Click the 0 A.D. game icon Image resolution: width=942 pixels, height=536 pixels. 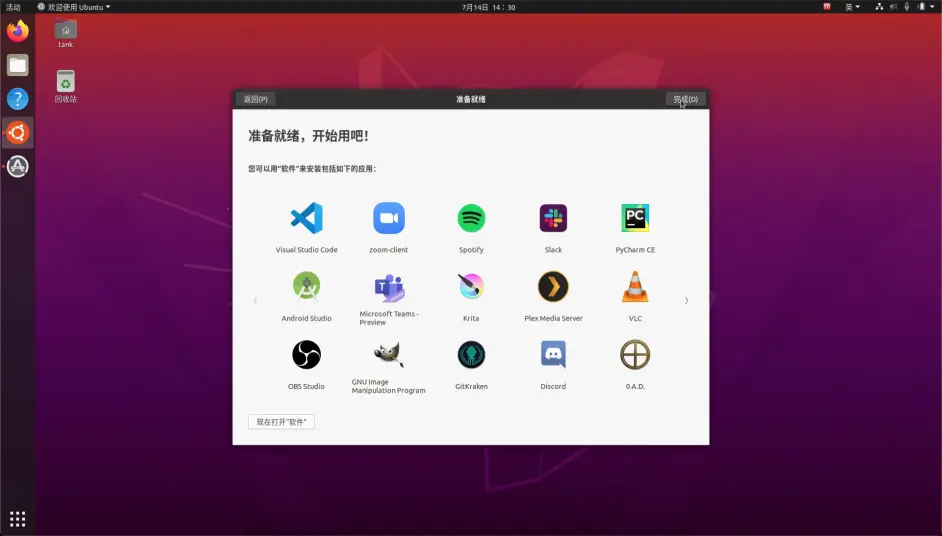click(635, 355)
